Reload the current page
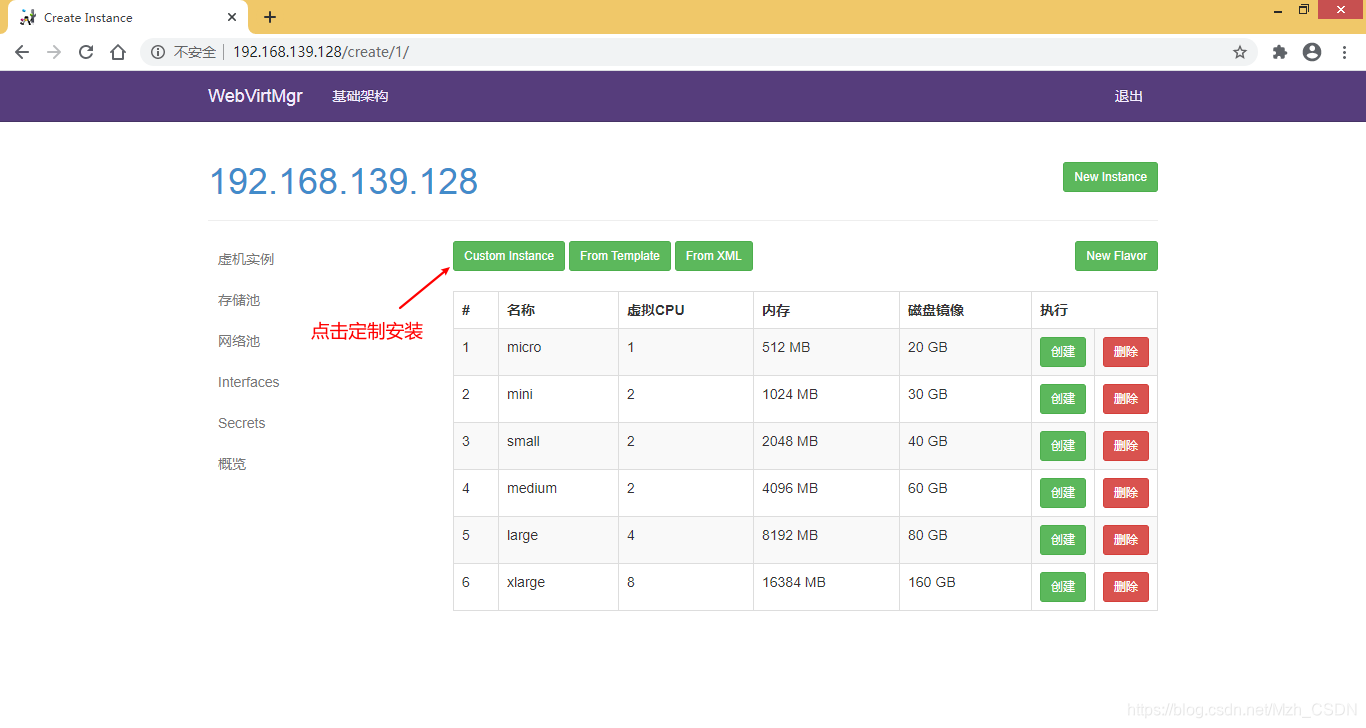Viewport: 1366px width, 728px height. pyautogui.click(x=86, y=52)
